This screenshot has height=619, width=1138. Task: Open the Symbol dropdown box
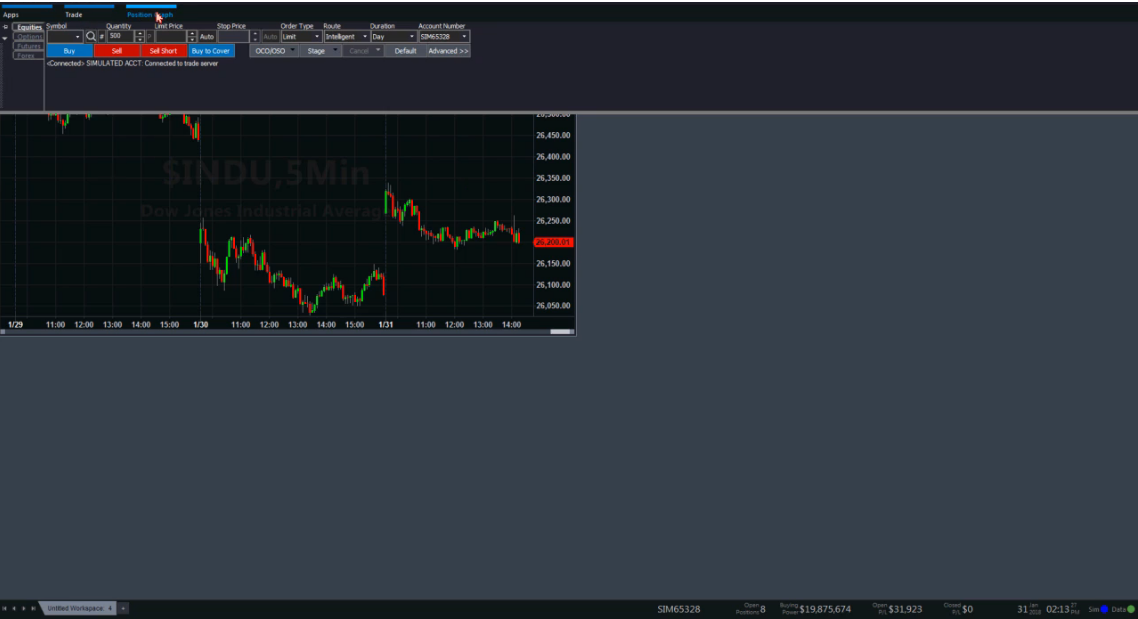(65, 36)
